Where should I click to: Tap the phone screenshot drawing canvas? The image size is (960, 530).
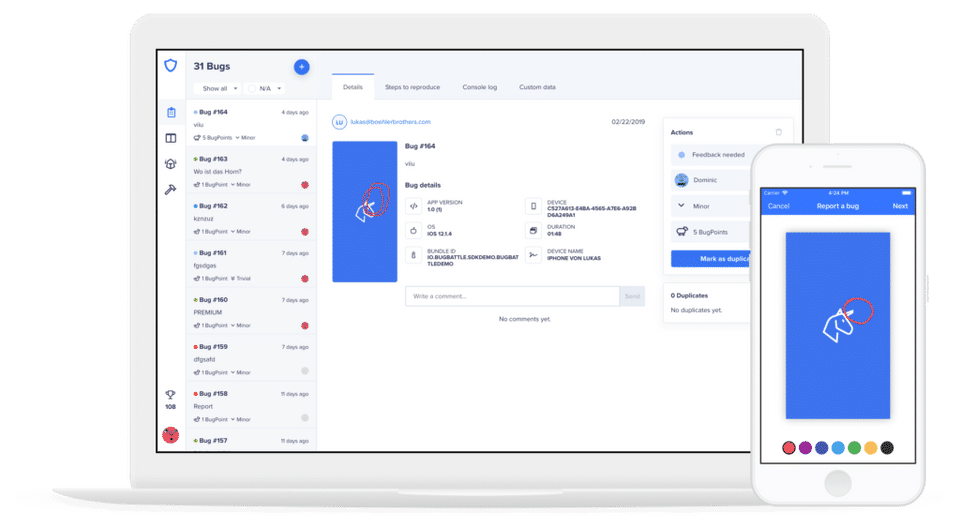838,326
